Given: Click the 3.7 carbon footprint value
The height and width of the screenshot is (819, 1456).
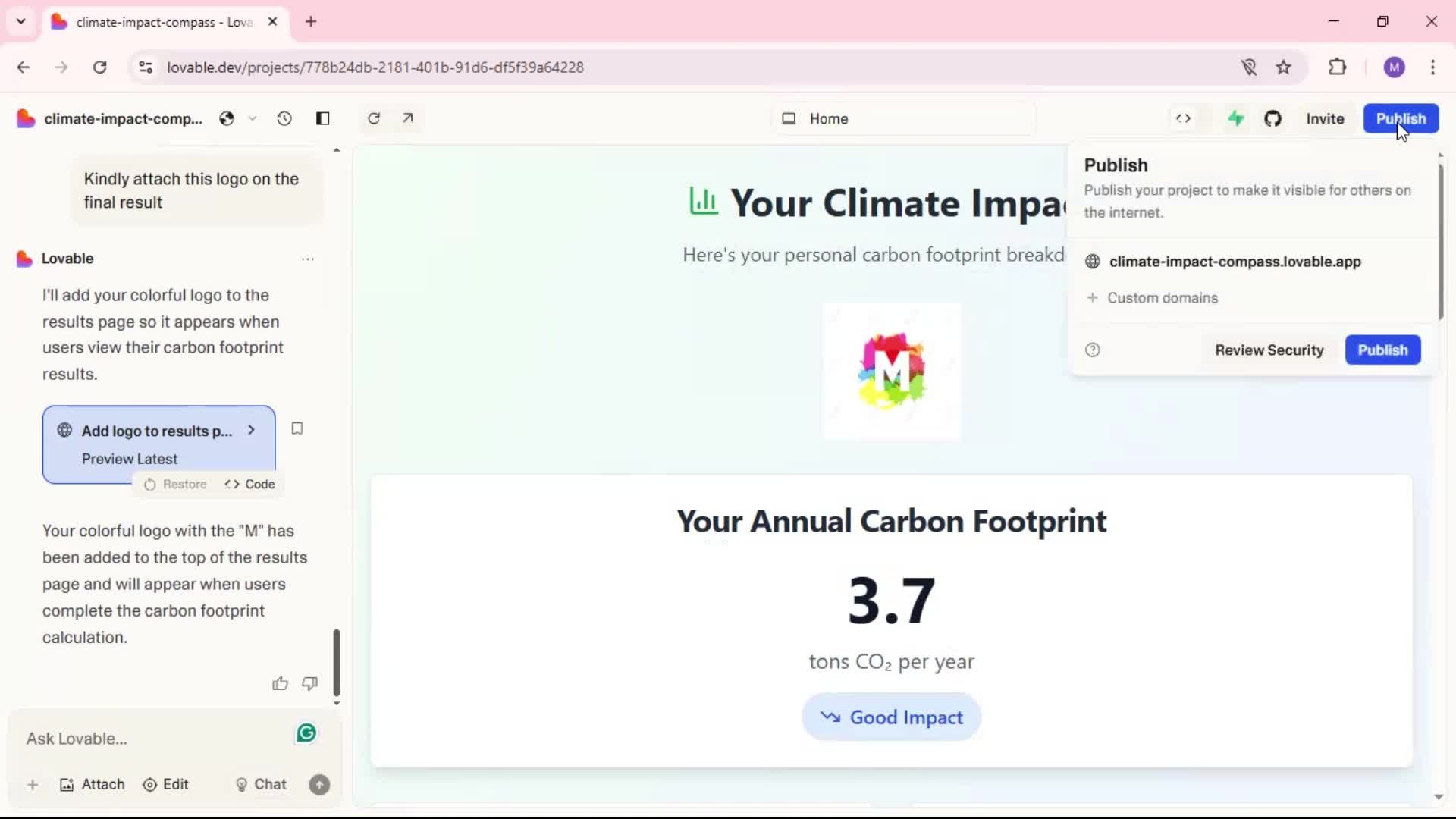Looking at the screenshot, I should click(891, 601).
